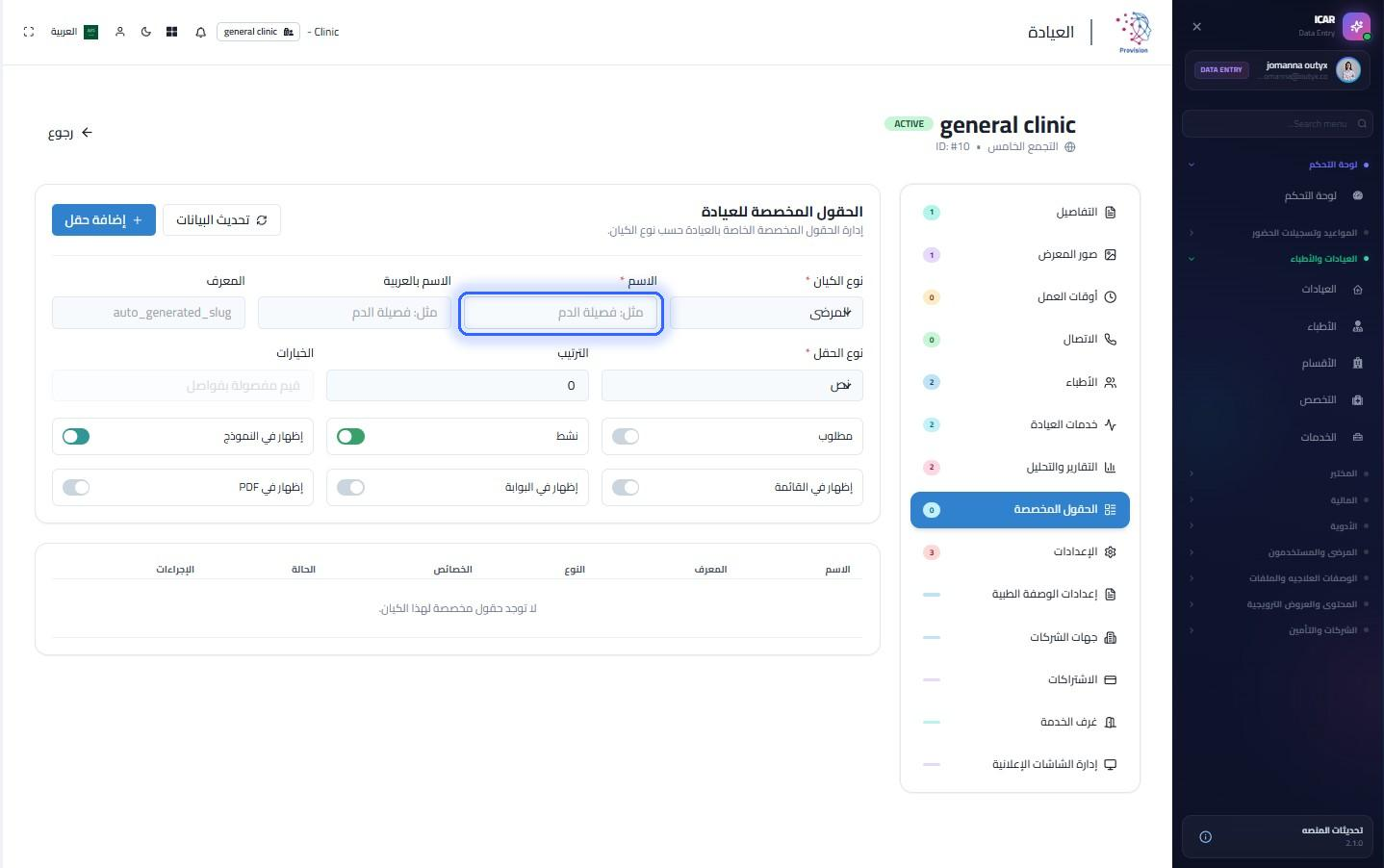Screen dimensions: 1384x868
Task: Focus the الترتيب order field
Action: point(457,385)
